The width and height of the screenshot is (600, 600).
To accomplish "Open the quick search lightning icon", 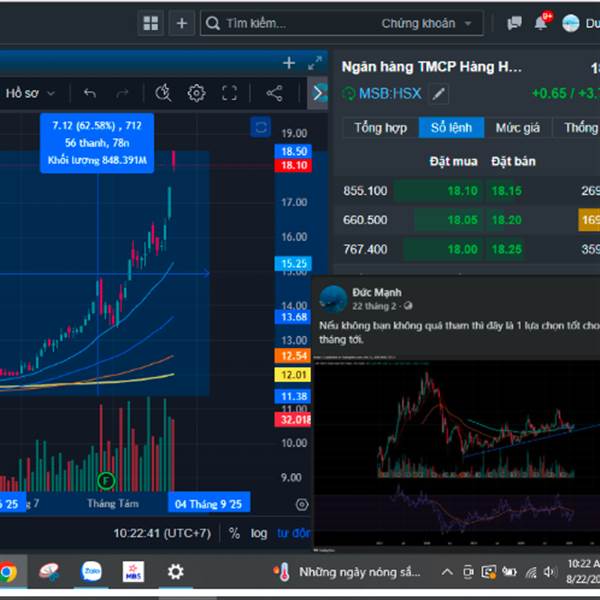I will tap(163, 93).
